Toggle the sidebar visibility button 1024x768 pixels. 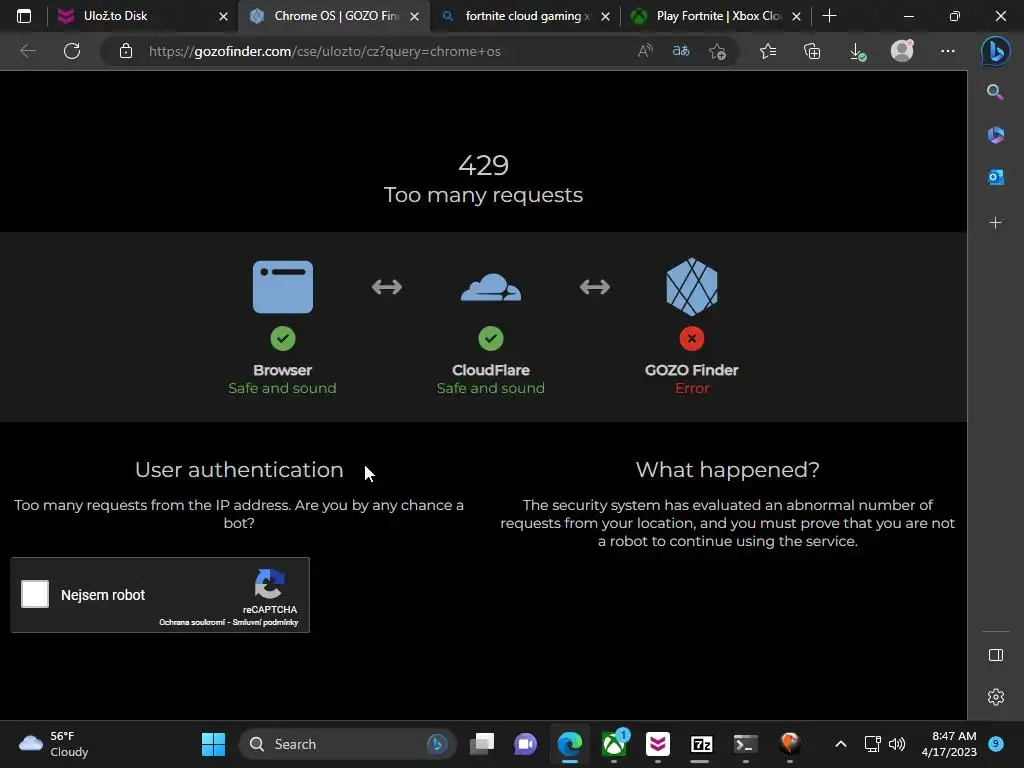[x=995, y=655]
